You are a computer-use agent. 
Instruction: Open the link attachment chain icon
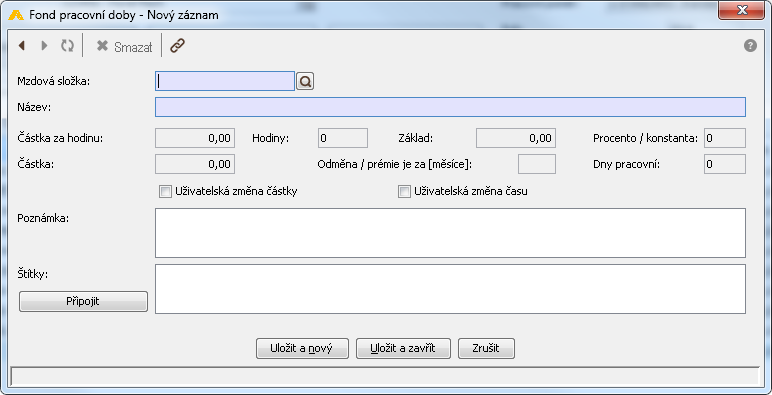pos(177,46)
